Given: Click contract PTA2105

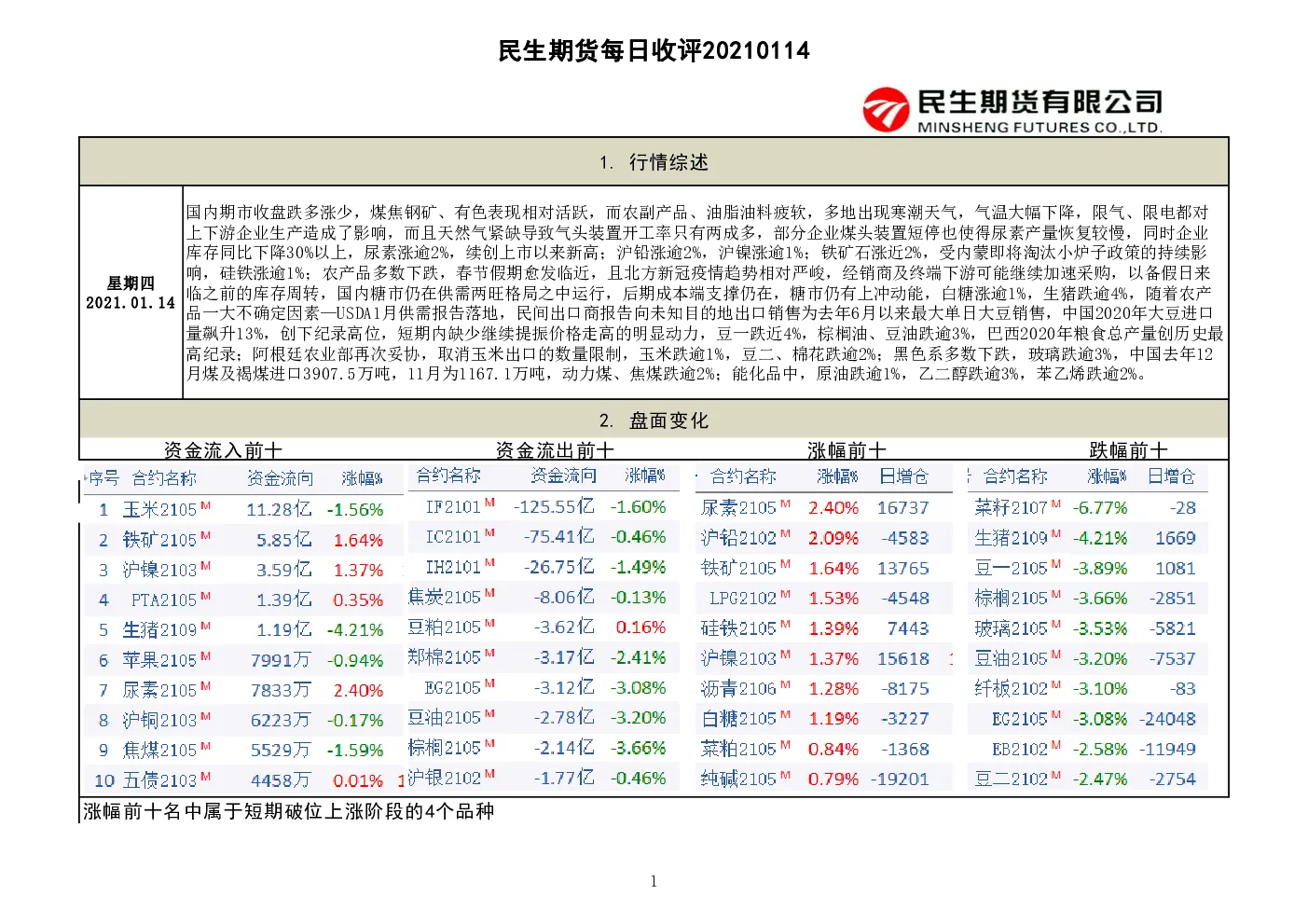Looking at the screenshot, I should [x=164, y=600].
